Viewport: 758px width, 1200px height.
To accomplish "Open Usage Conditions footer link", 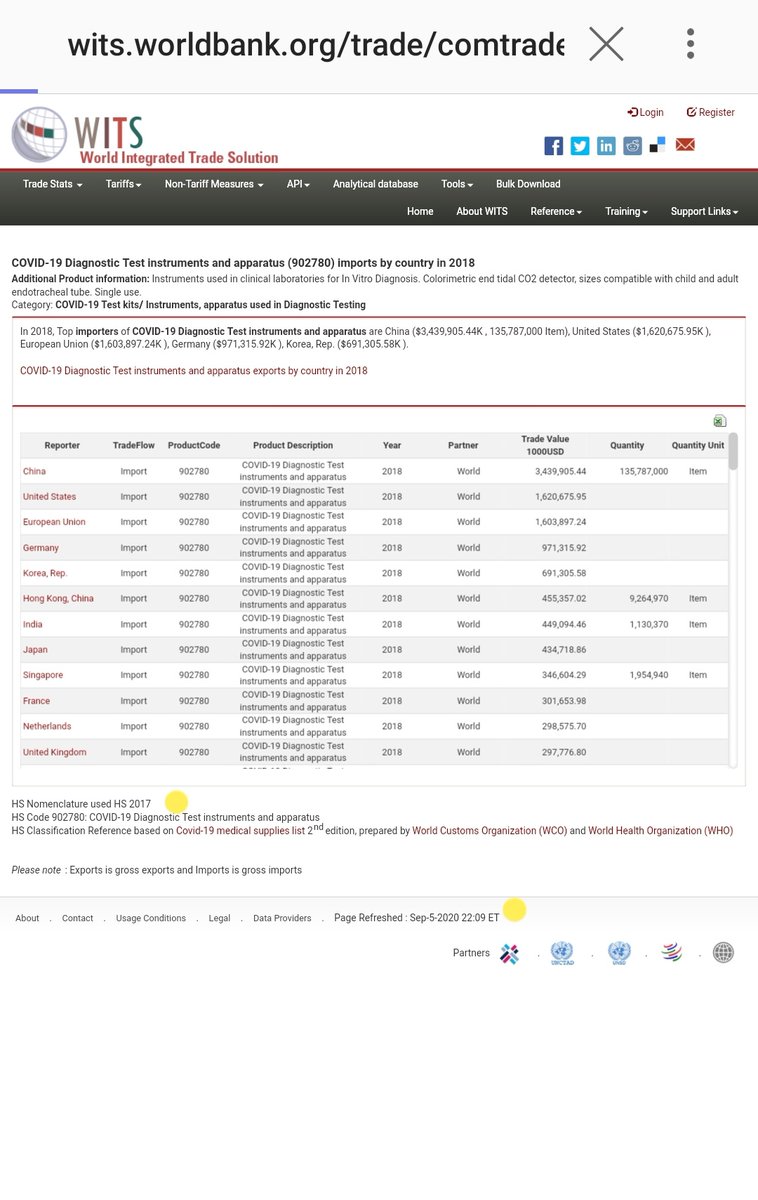I will tap(151, 918).
